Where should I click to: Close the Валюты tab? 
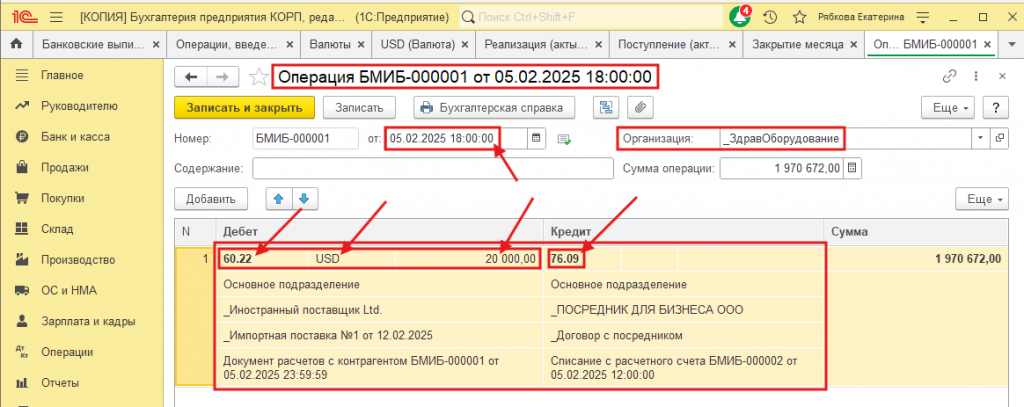click(x=360, y=44)
